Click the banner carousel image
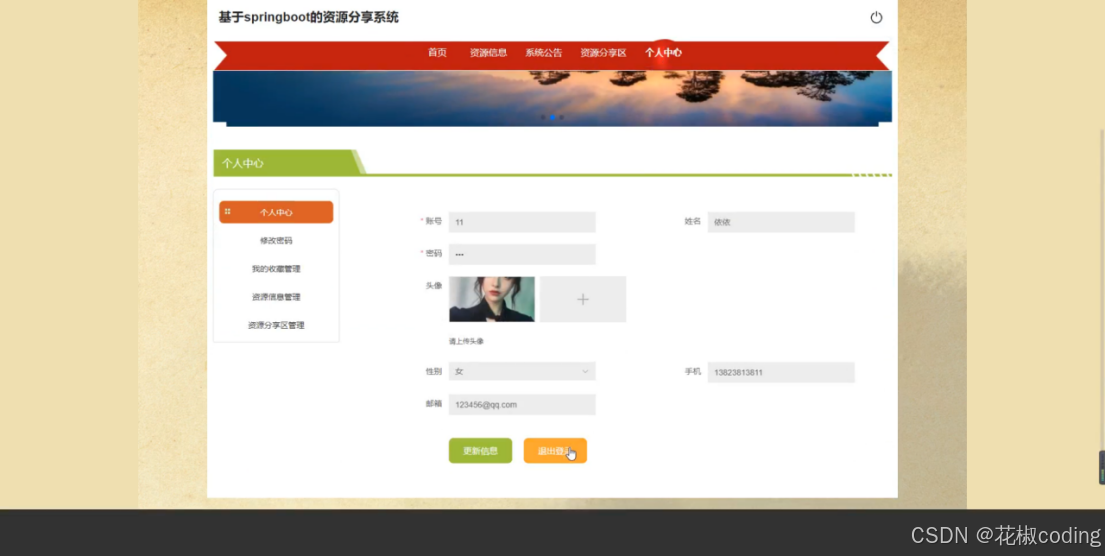Screen dimensions: 1105x556 coord(552,98)
